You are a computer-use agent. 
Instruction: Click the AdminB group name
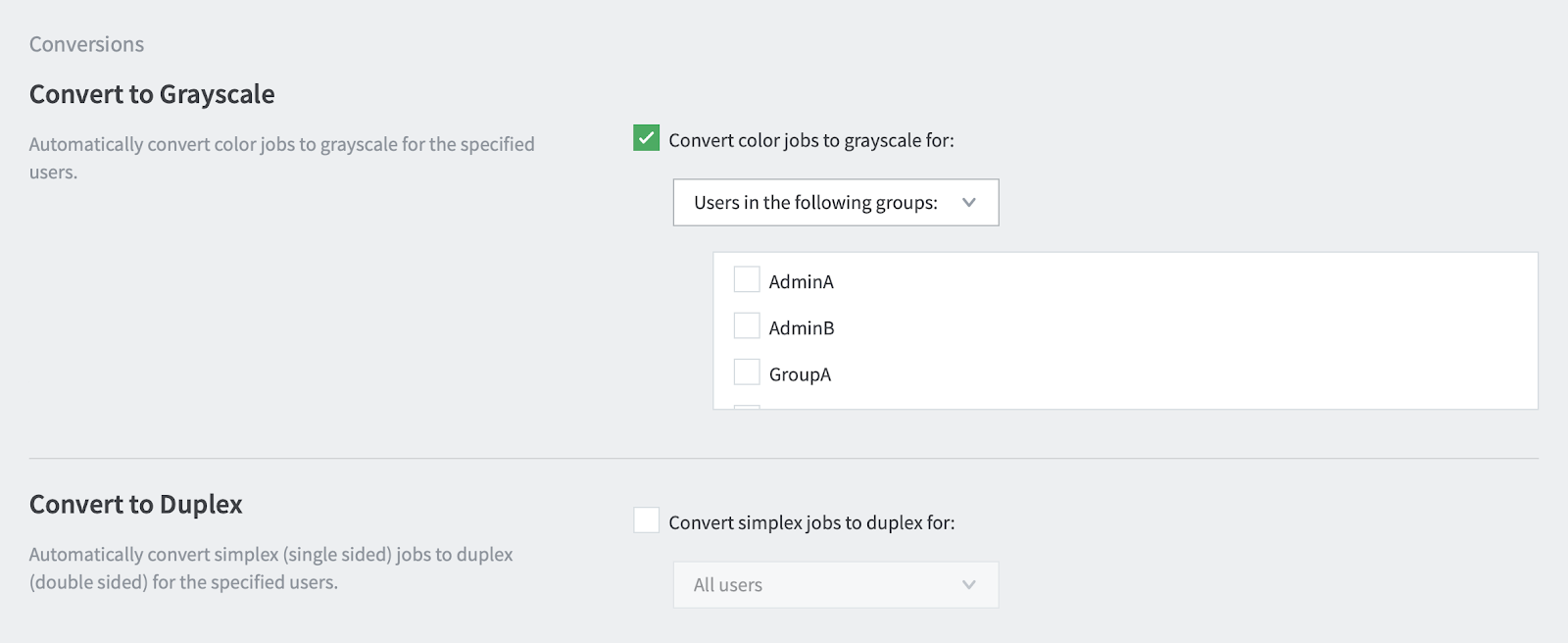[x=802, y=327]
